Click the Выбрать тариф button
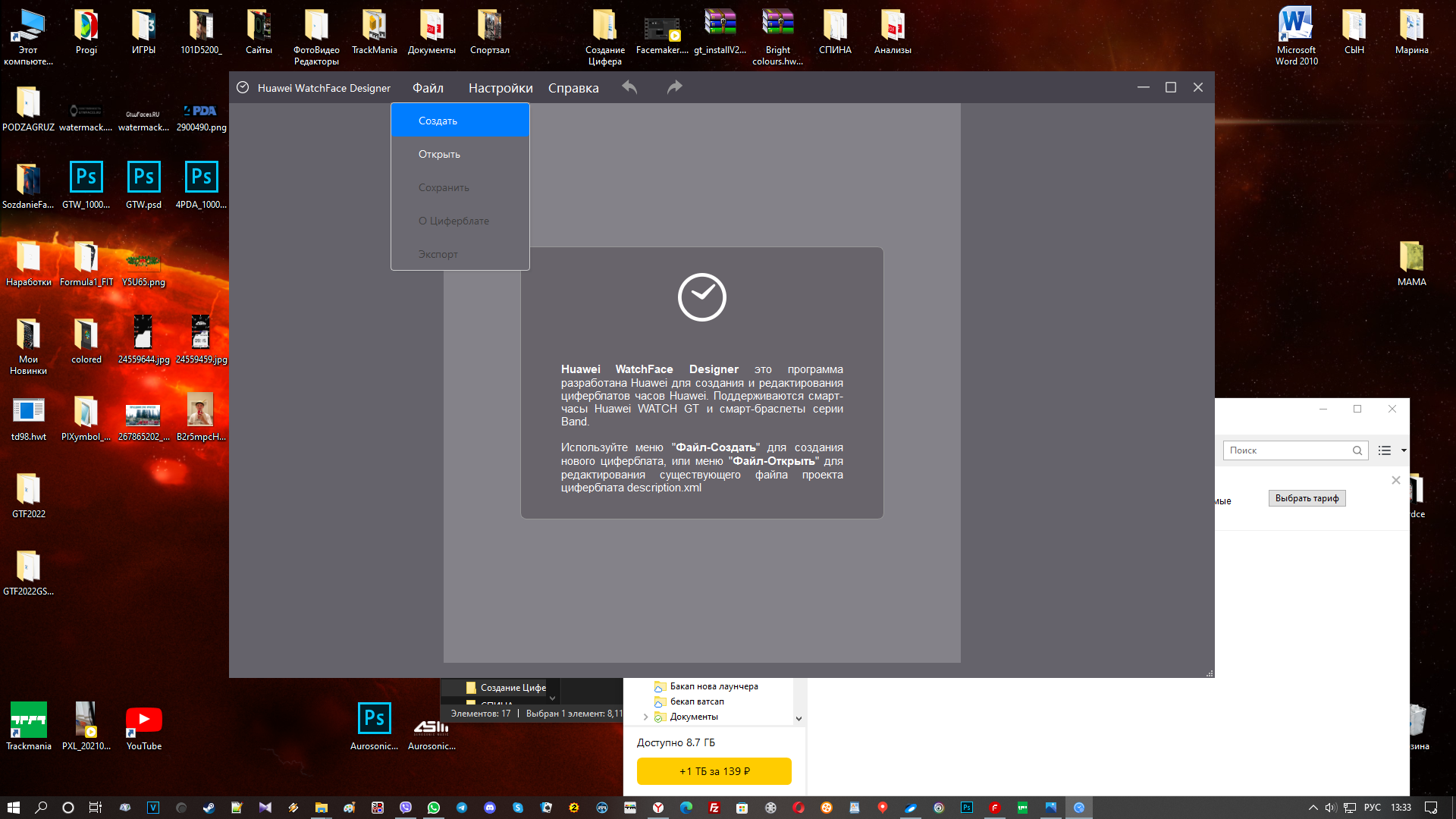Viewport: 1456px width, 819px height. click(x=1307, y=498)
